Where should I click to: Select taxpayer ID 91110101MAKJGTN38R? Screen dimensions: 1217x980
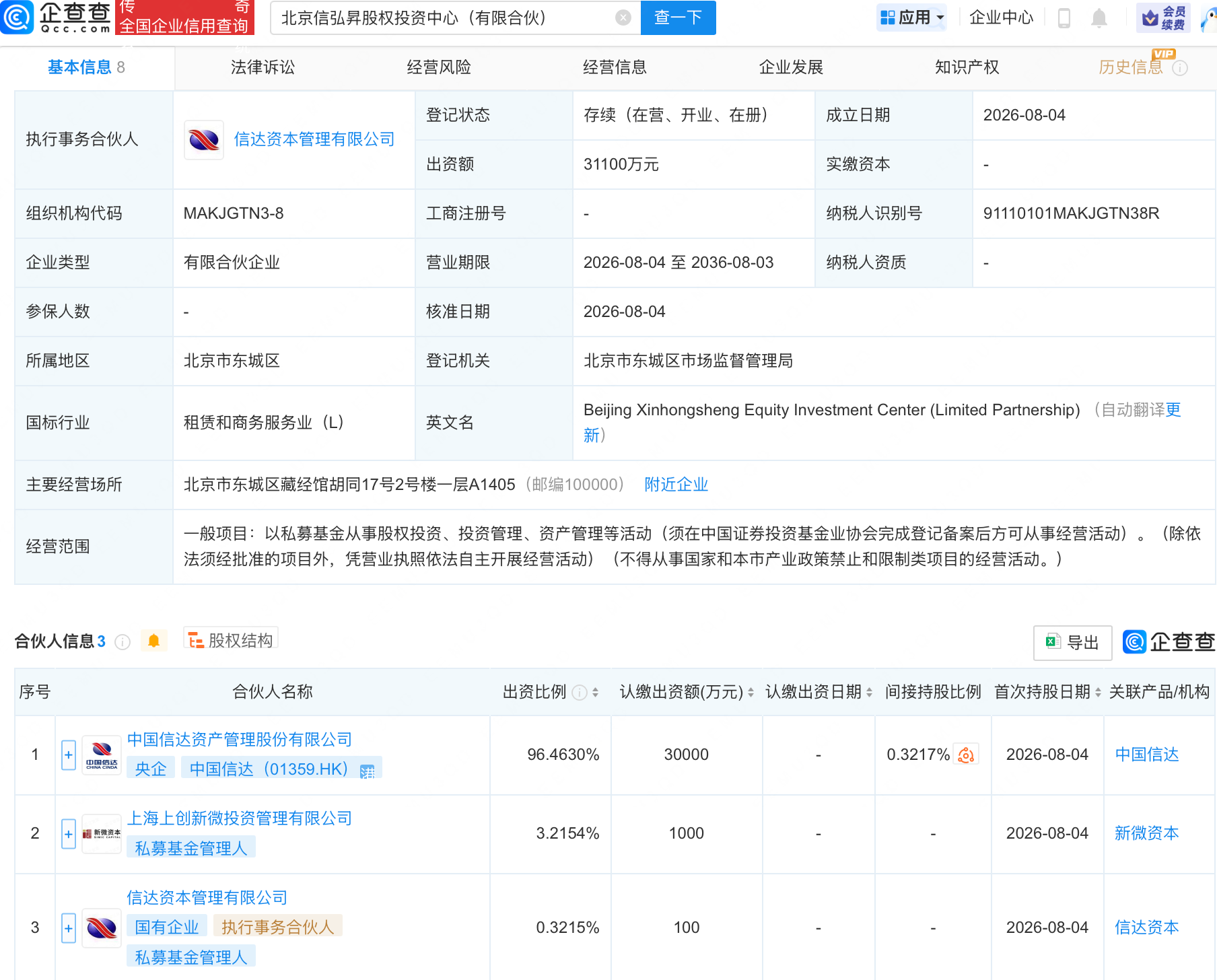coord(1071,213)
